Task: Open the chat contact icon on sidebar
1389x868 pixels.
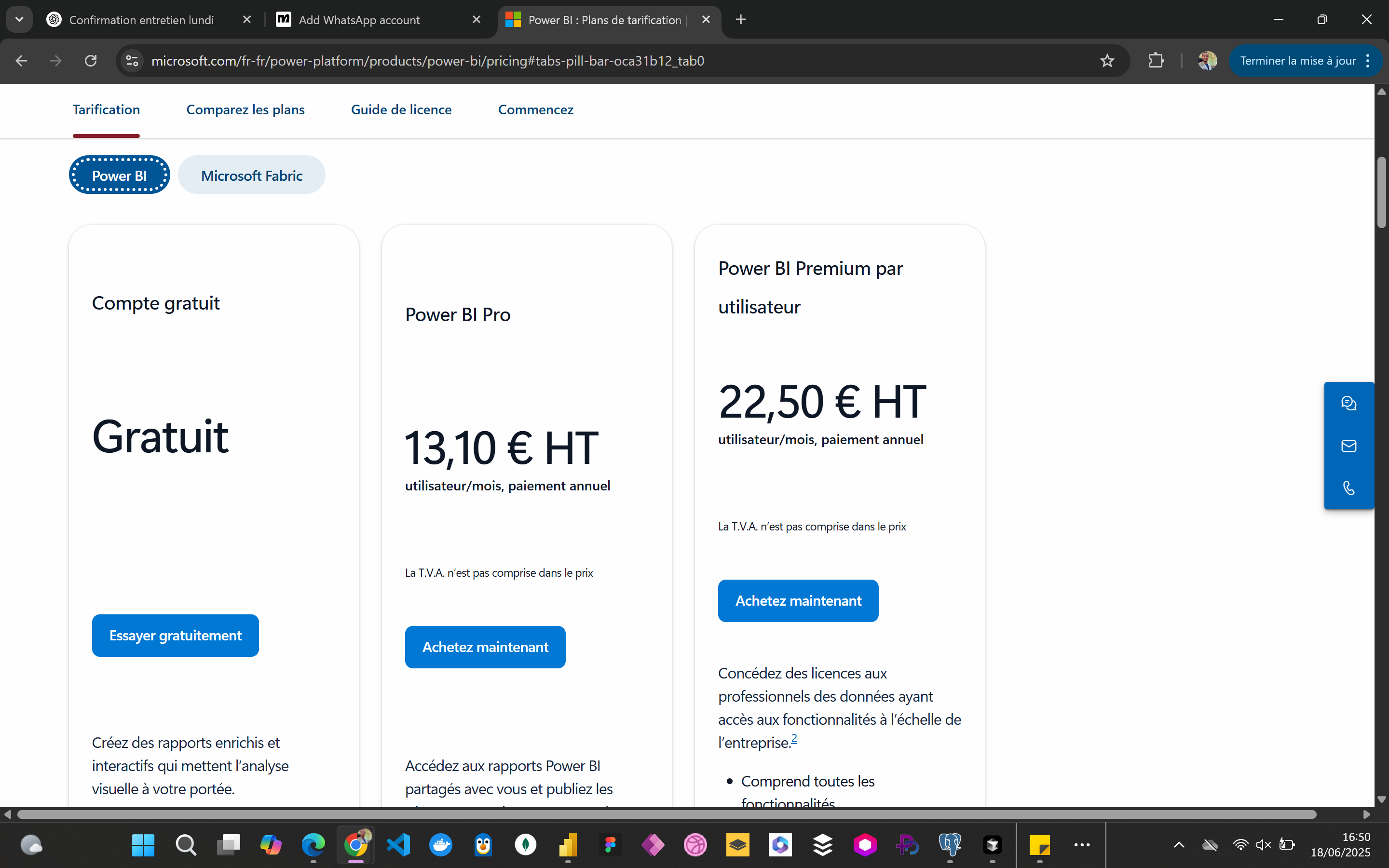Action: click(x=1349, y=403)
